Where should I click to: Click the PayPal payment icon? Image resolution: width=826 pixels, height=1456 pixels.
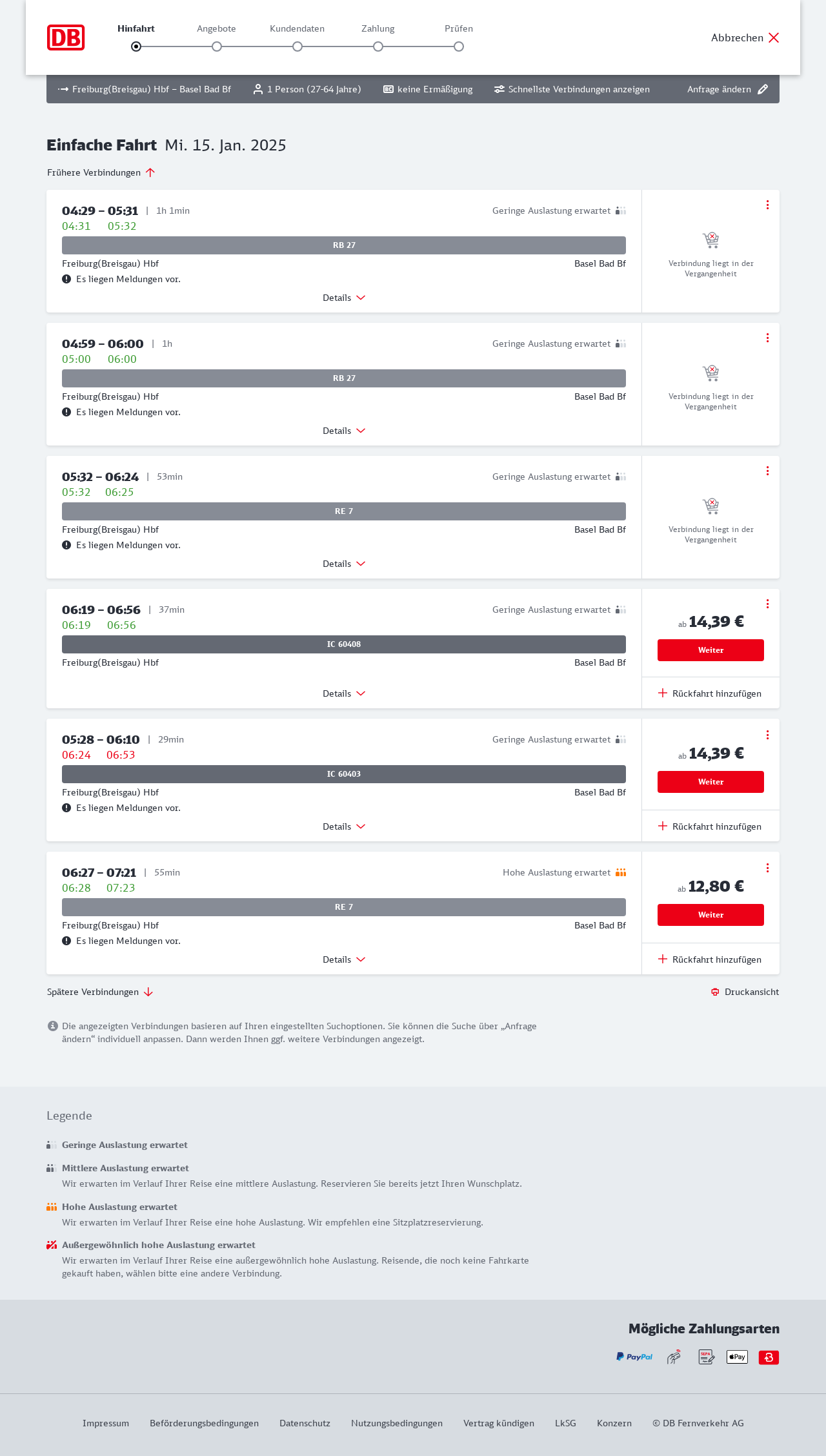tap(634, 1357)
